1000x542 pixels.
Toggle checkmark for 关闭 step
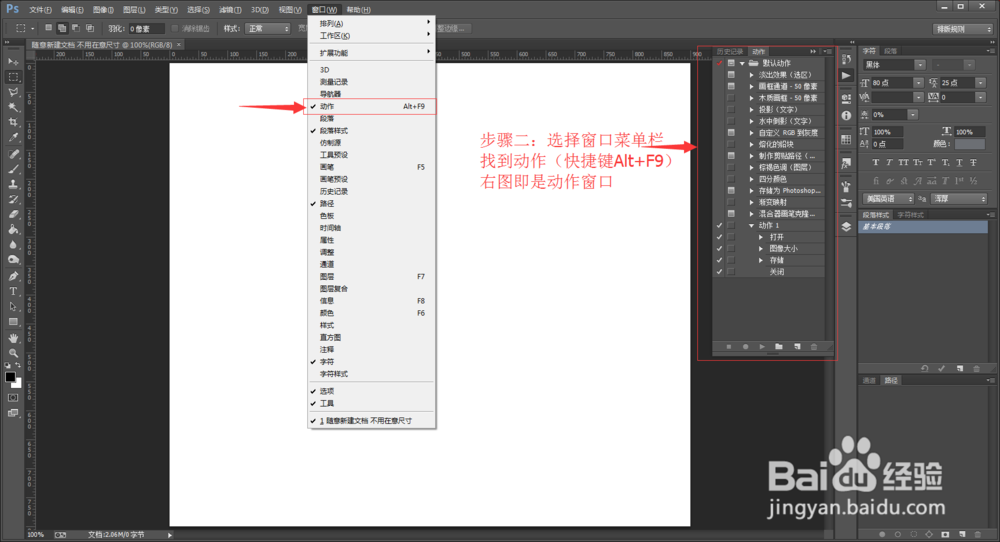click(719, 272)
